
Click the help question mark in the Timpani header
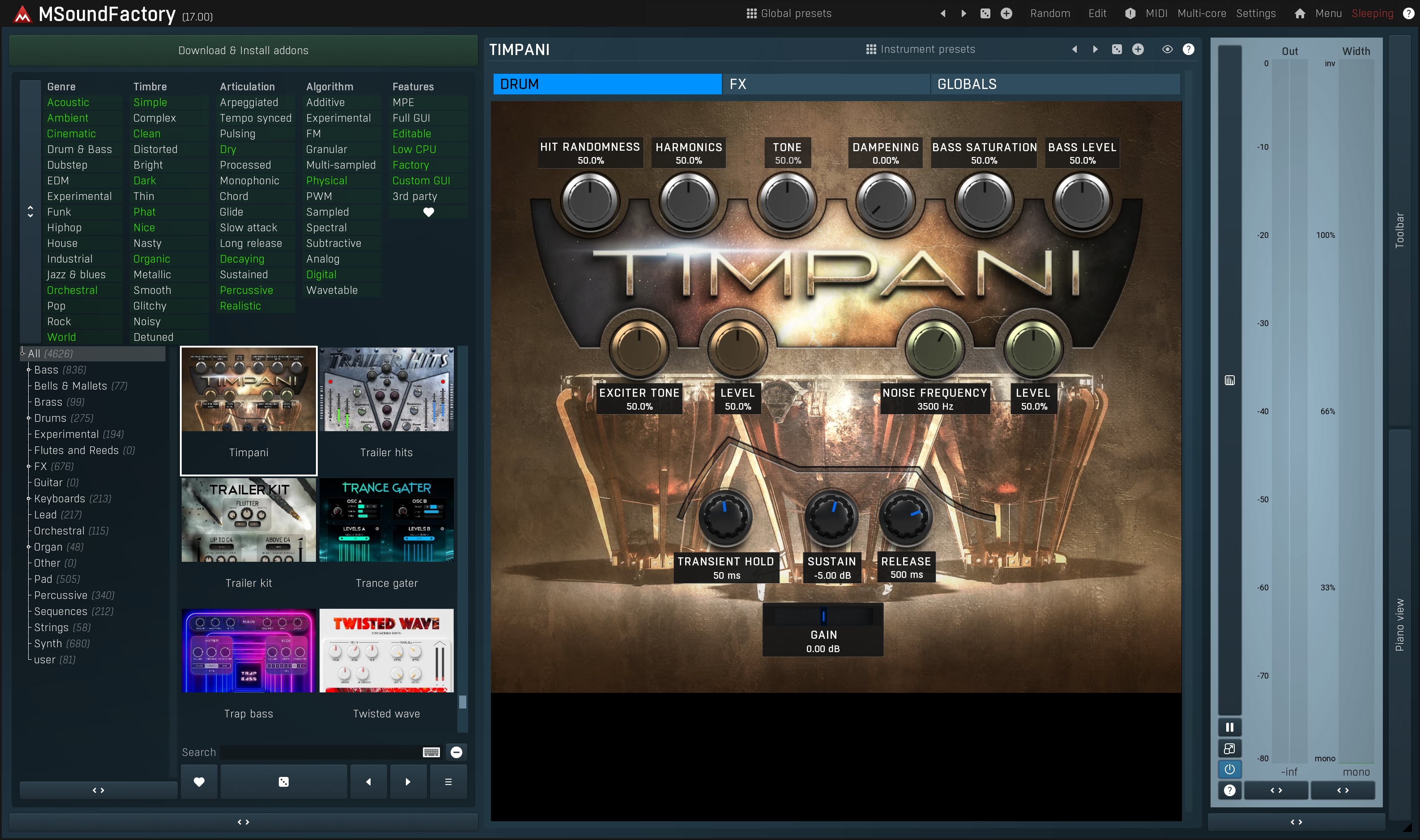(x=1189, y=50)
